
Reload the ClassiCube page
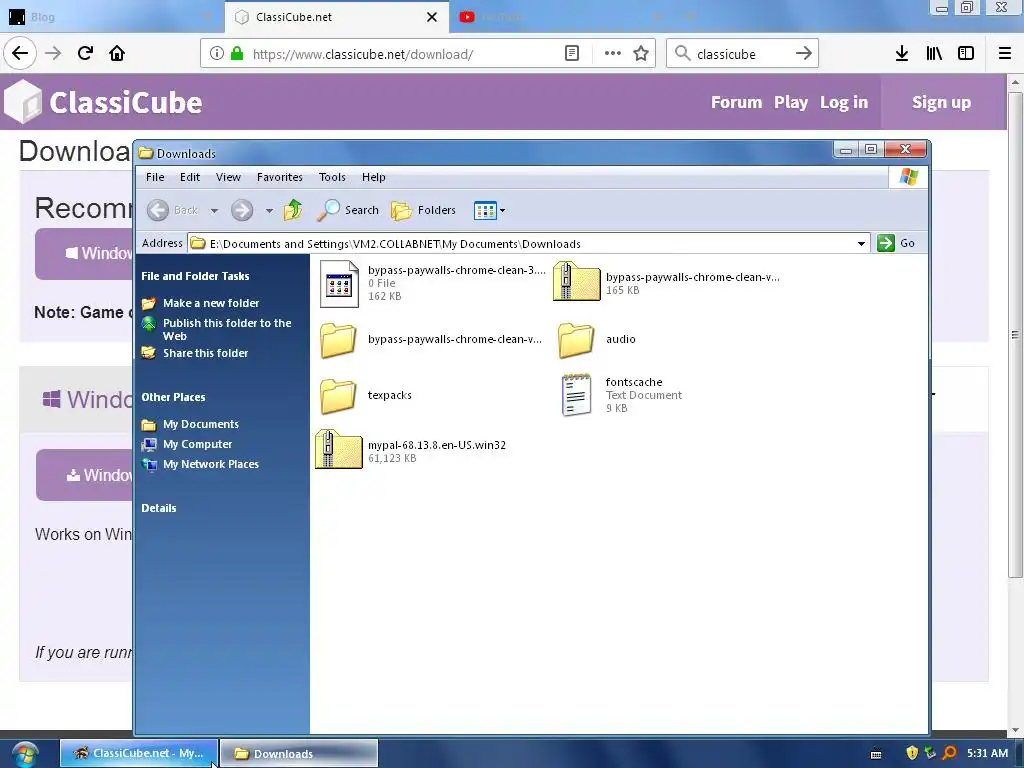pyautogui.click(x=85, y=53)
